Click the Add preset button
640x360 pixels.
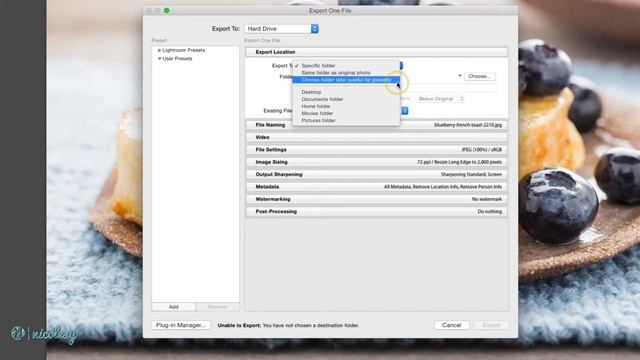[173, 307]
